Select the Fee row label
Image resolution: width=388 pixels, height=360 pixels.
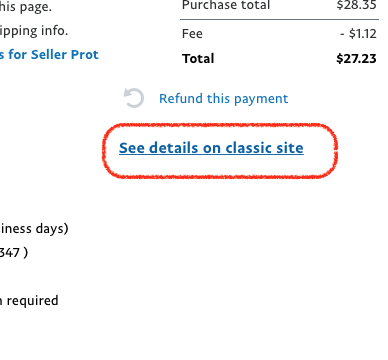(x=192, y=34)
